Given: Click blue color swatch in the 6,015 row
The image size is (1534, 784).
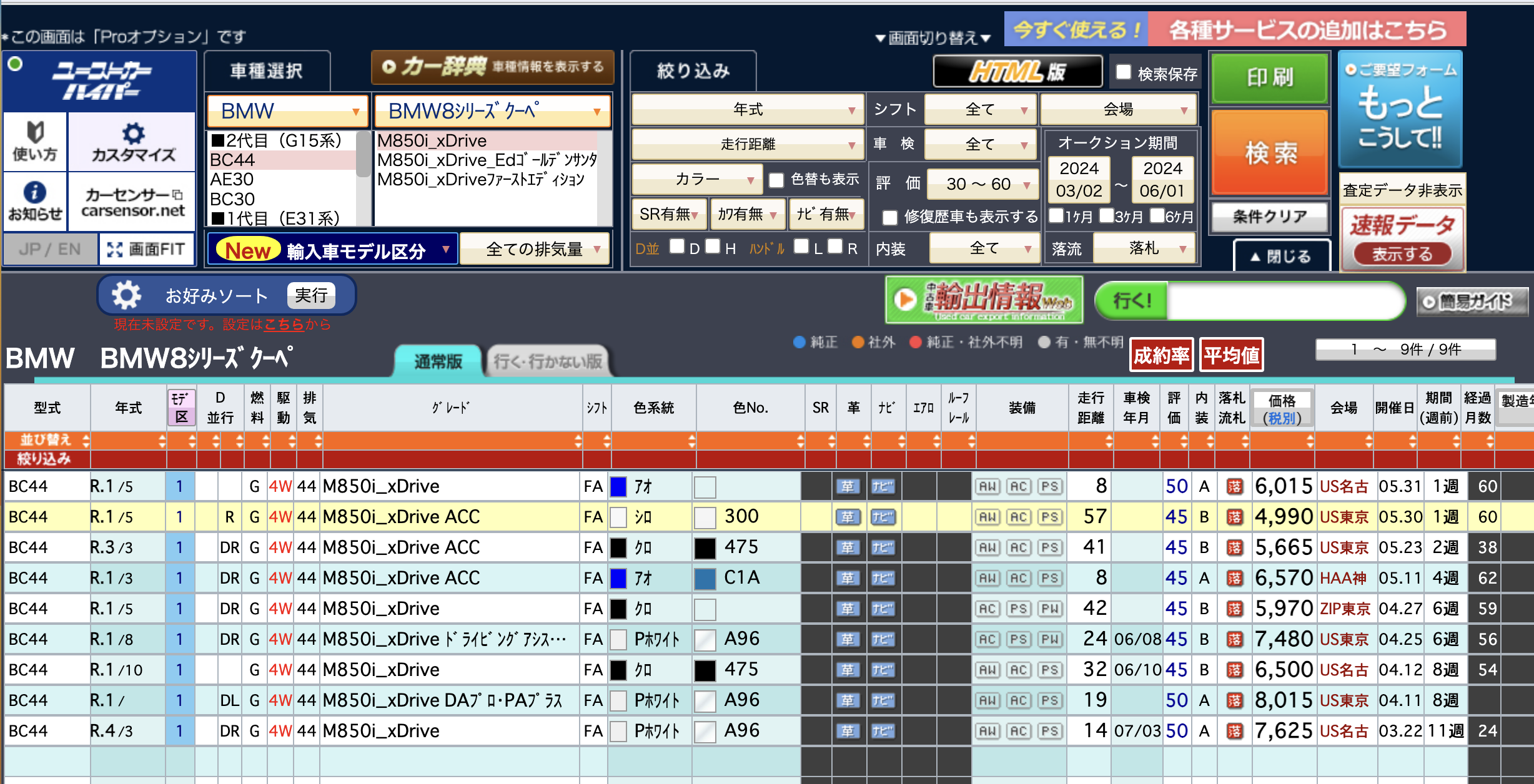Looking at the screenshot, I should coord(618,486).
